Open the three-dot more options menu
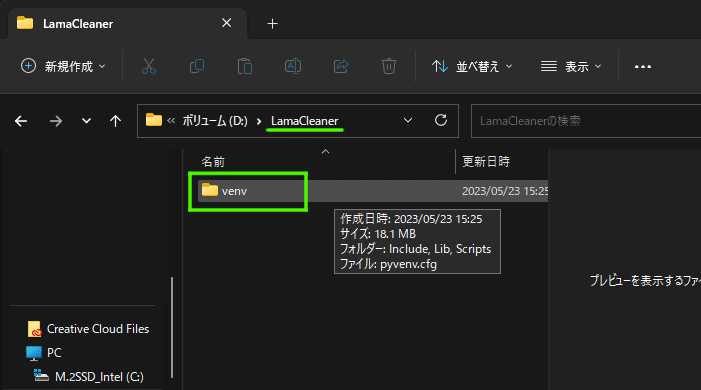701x390 pixels. pyautogui.click(x=643, y=67)
